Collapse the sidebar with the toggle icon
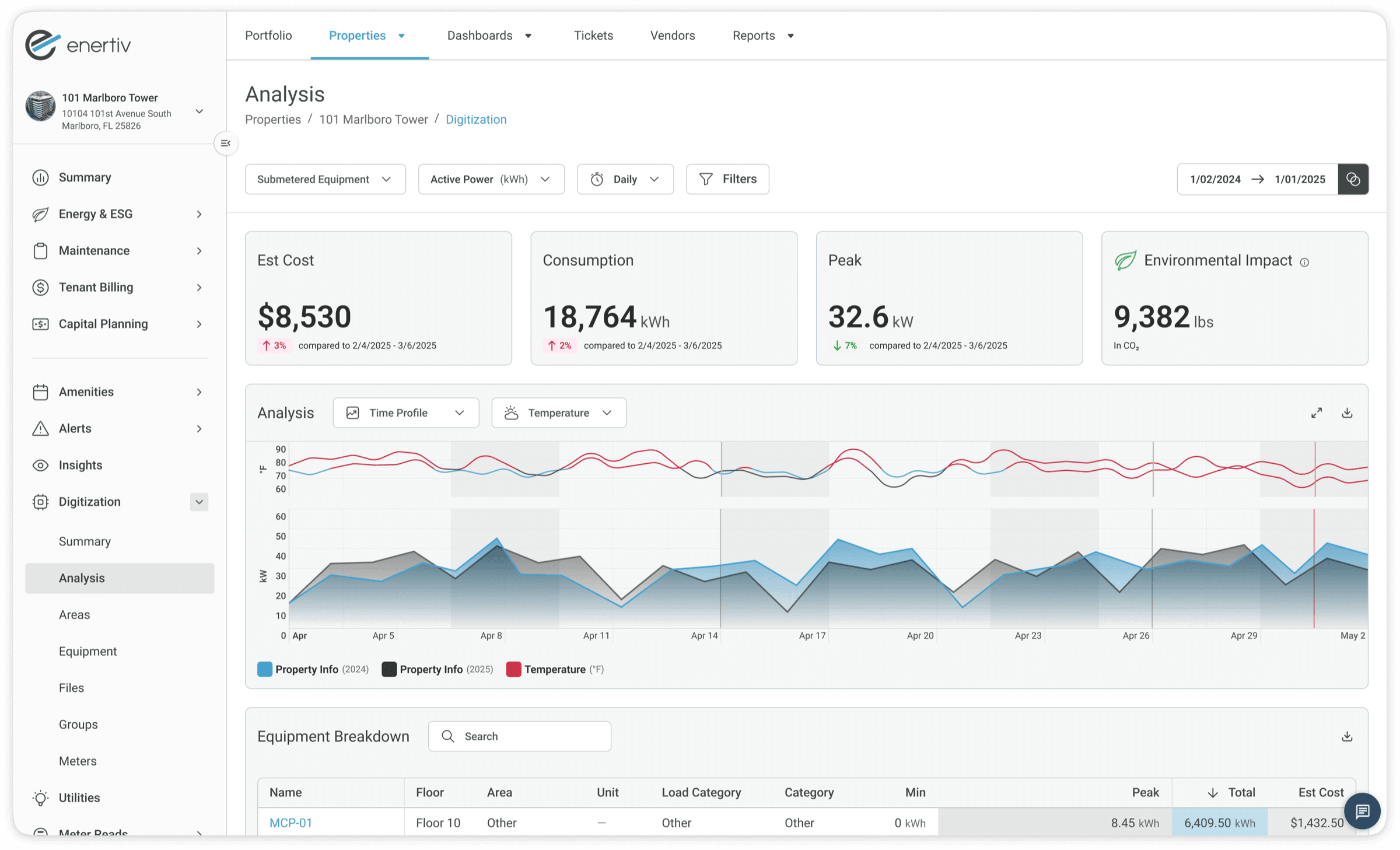 [226, 144]
